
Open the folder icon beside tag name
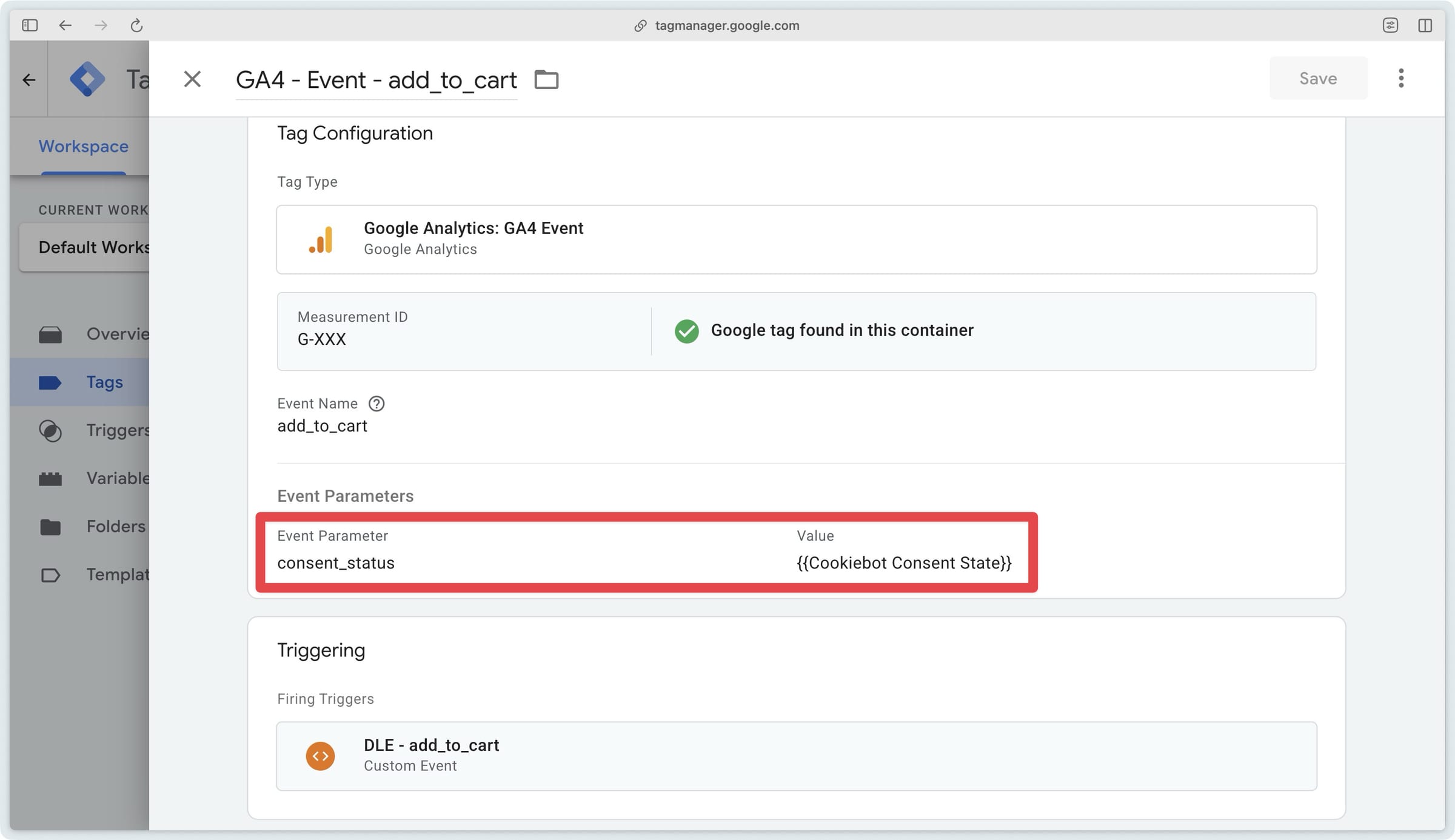coord(546,79)
